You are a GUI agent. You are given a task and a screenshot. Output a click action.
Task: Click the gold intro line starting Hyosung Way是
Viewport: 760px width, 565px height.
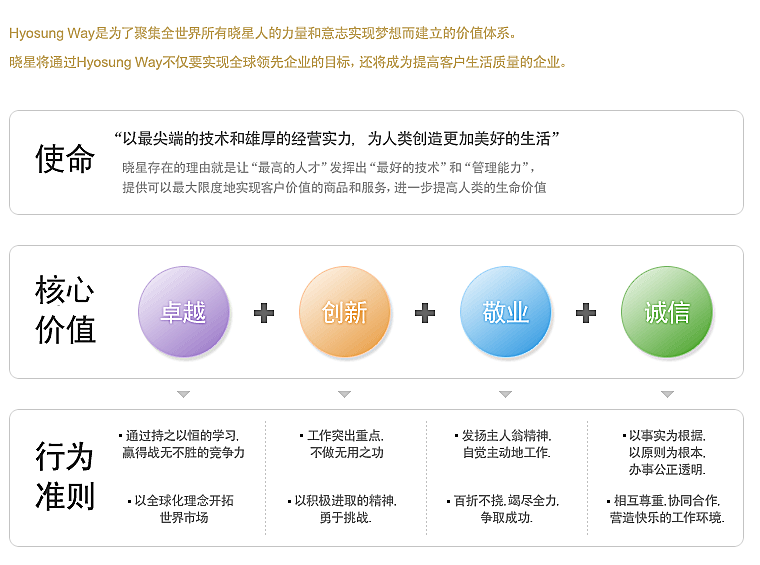pyautogui.click(x=263, y=33)
